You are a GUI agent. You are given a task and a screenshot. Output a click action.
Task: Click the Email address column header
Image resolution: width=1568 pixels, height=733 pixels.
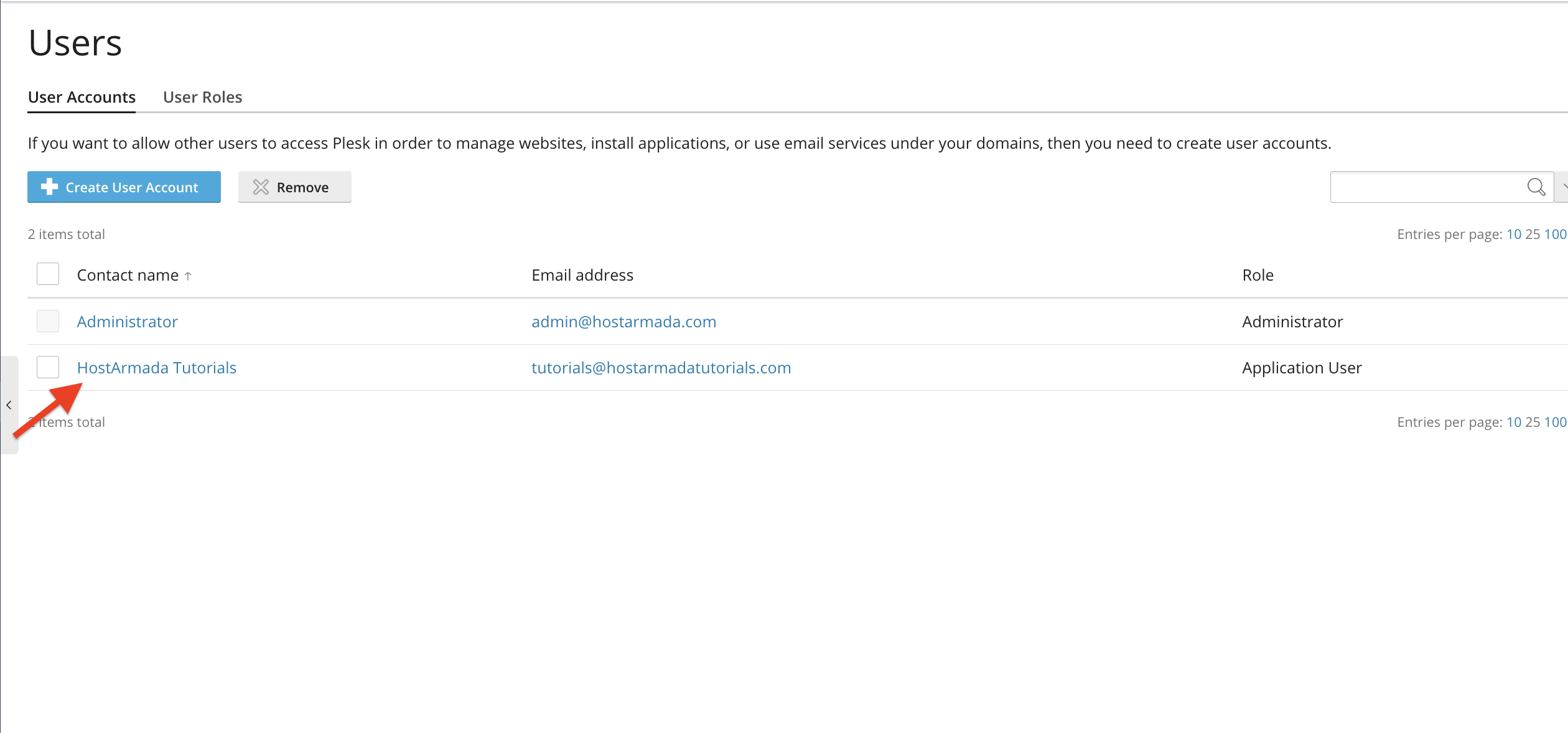tap(582, 275)
